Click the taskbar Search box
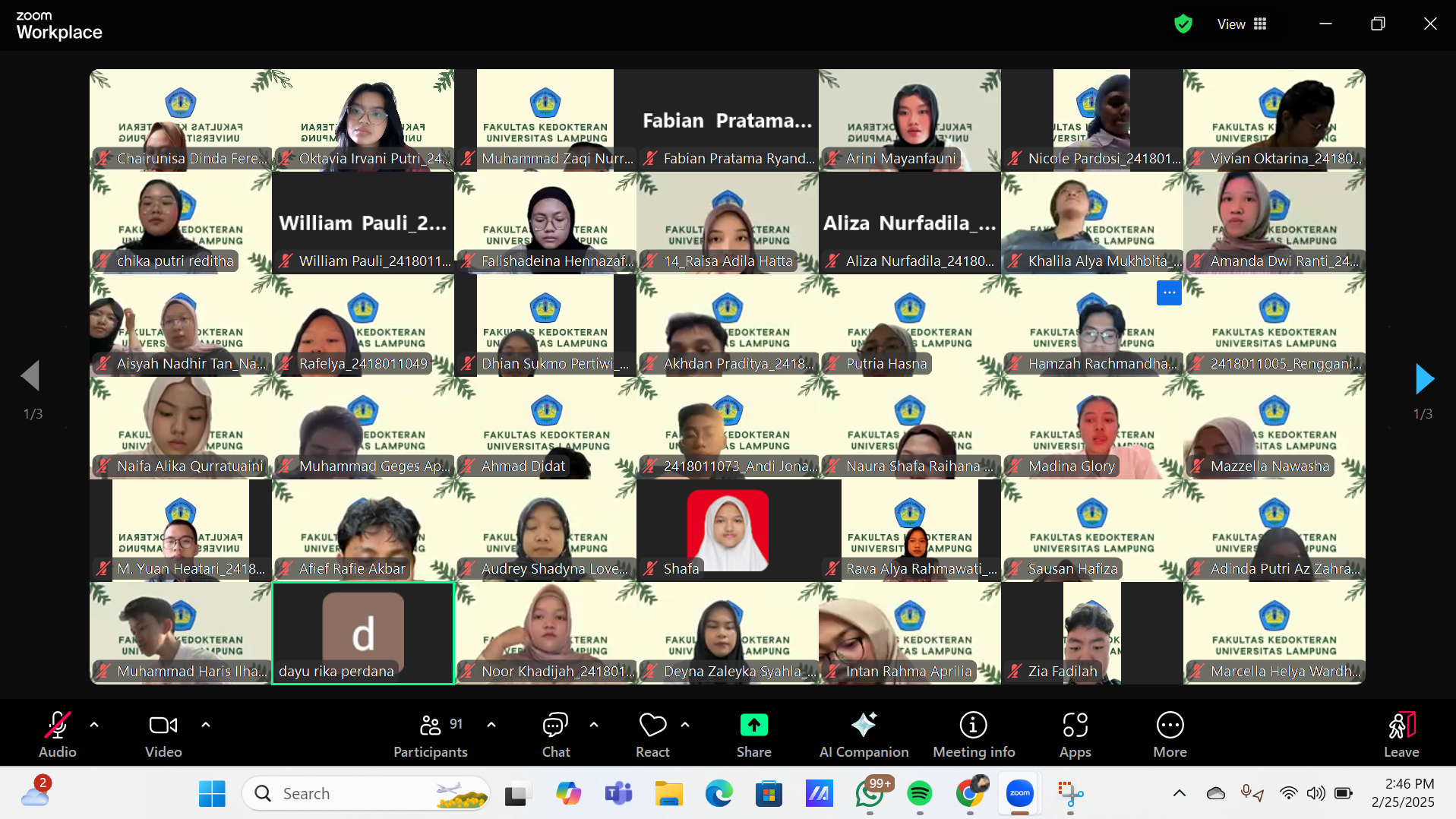 point(366,794)
